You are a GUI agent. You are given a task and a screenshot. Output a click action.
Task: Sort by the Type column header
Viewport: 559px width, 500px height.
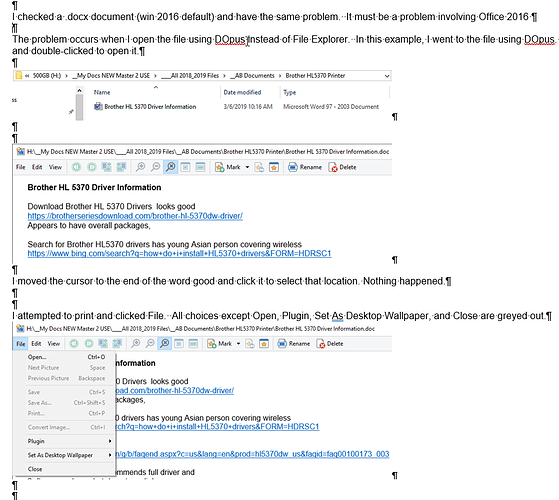click(289, 92)
